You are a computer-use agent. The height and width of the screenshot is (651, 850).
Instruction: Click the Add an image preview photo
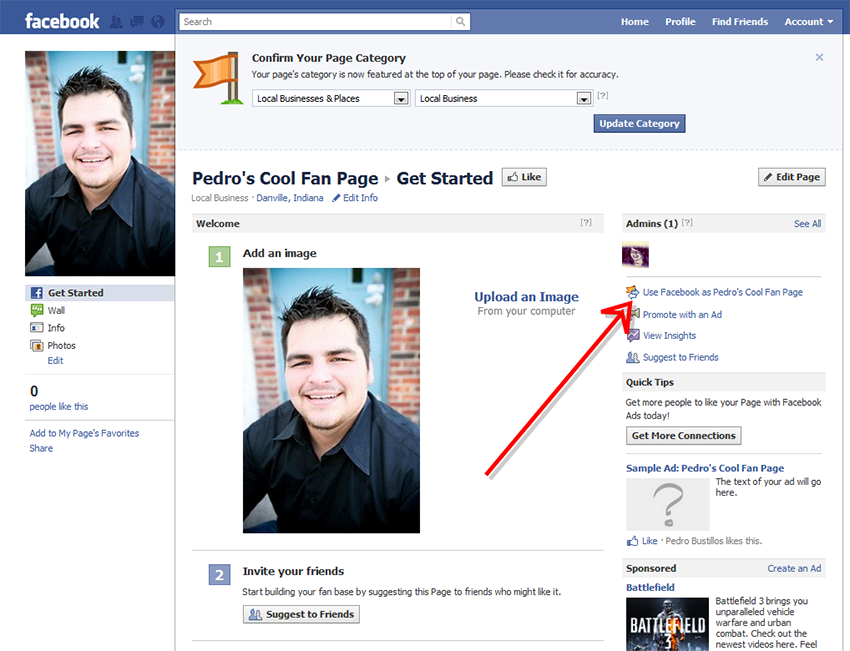[x=331, y=401]
